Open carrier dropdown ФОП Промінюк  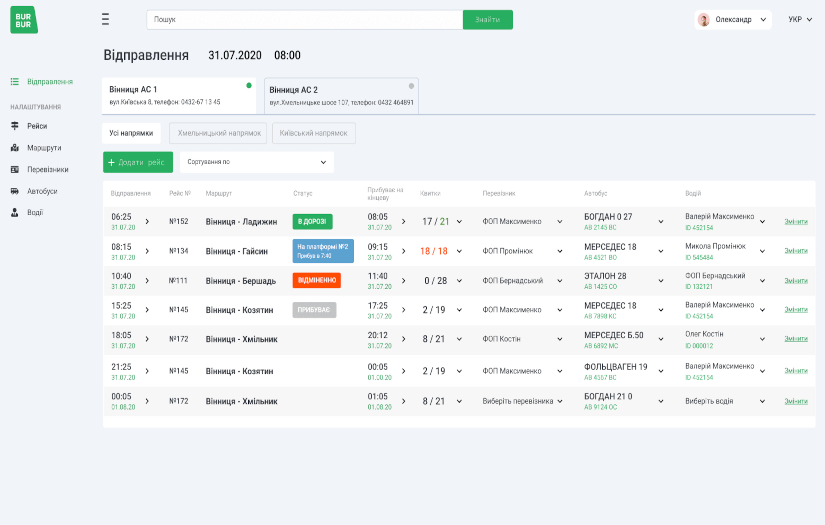coord(560,251)
